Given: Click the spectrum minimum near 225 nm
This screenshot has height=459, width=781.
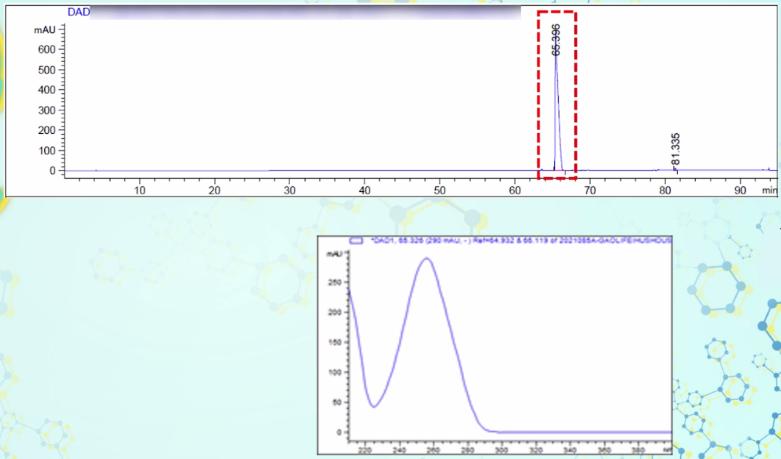Looking at the screenshot, I should [x=373, y=406].
